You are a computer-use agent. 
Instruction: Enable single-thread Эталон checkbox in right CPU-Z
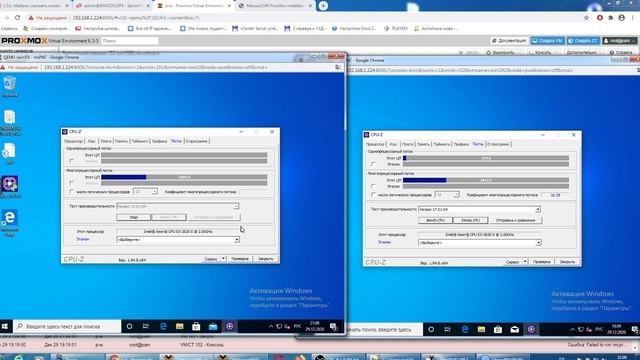tap(373, 164)
